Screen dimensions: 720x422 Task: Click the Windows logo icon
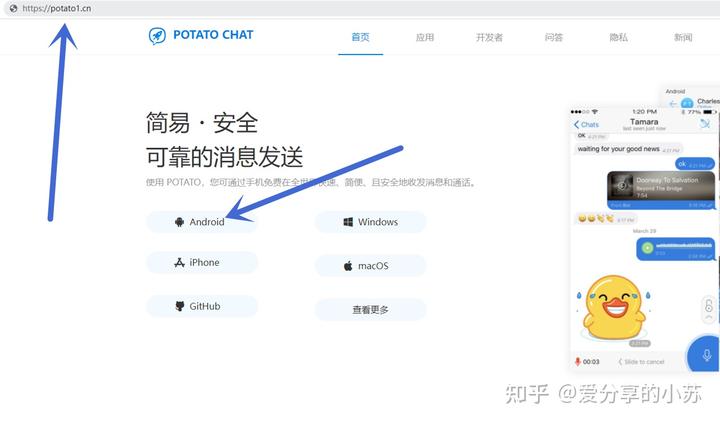pyautogui.click(x=348, y=222)
